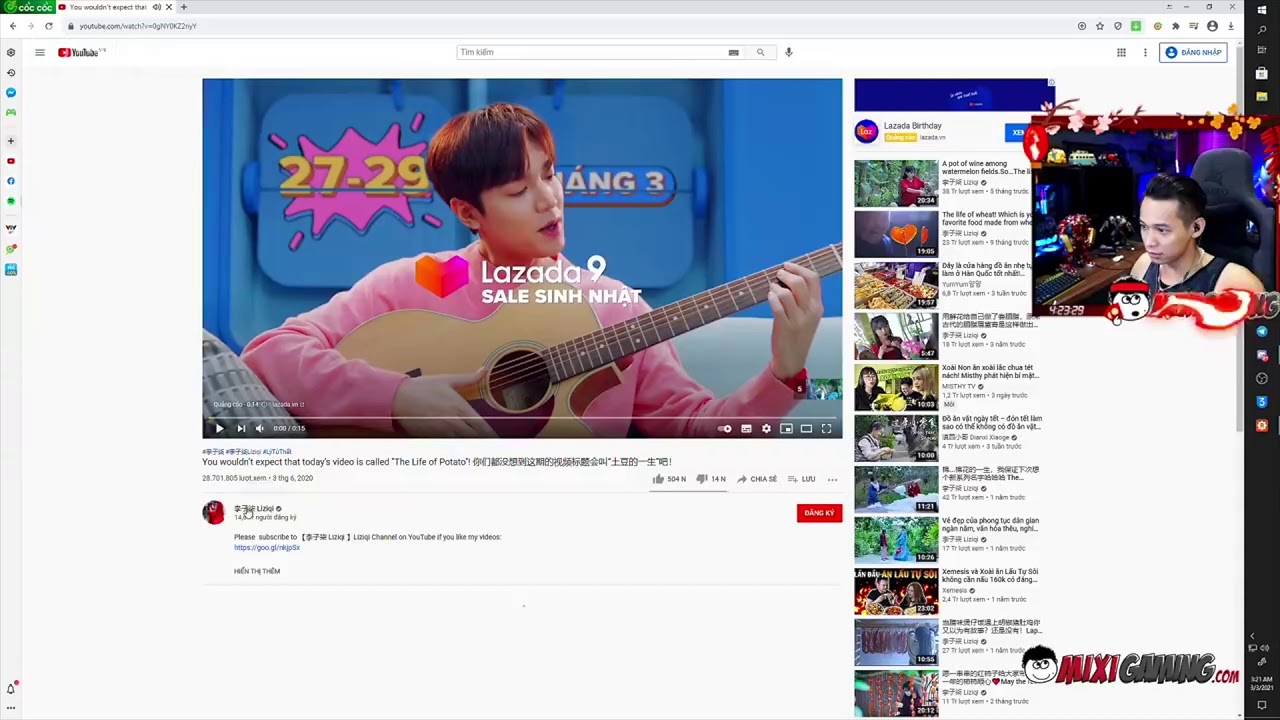Like the video (504 N)
Viewport: 1280px width, 720px height.
click(x=669, y=479)
